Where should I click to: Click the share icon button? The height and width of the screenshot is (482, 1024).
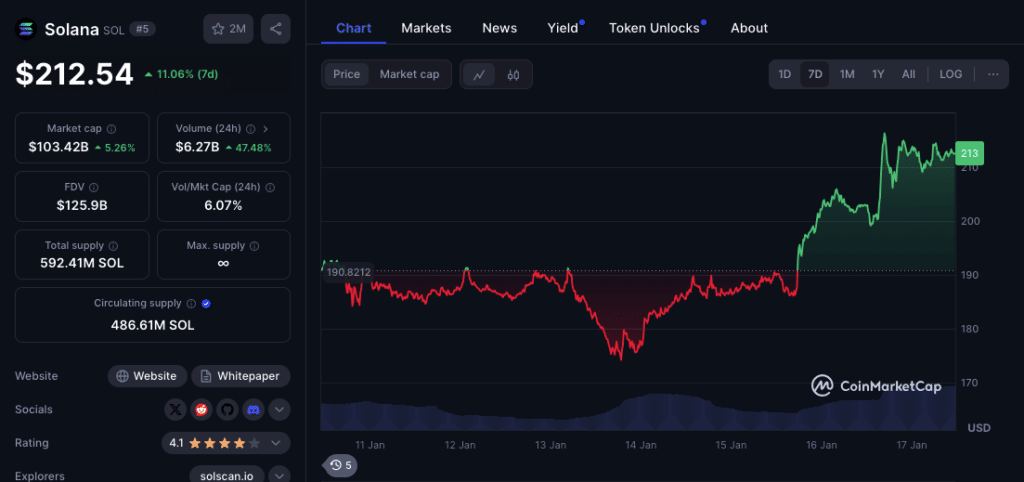[x=276, y=29]
